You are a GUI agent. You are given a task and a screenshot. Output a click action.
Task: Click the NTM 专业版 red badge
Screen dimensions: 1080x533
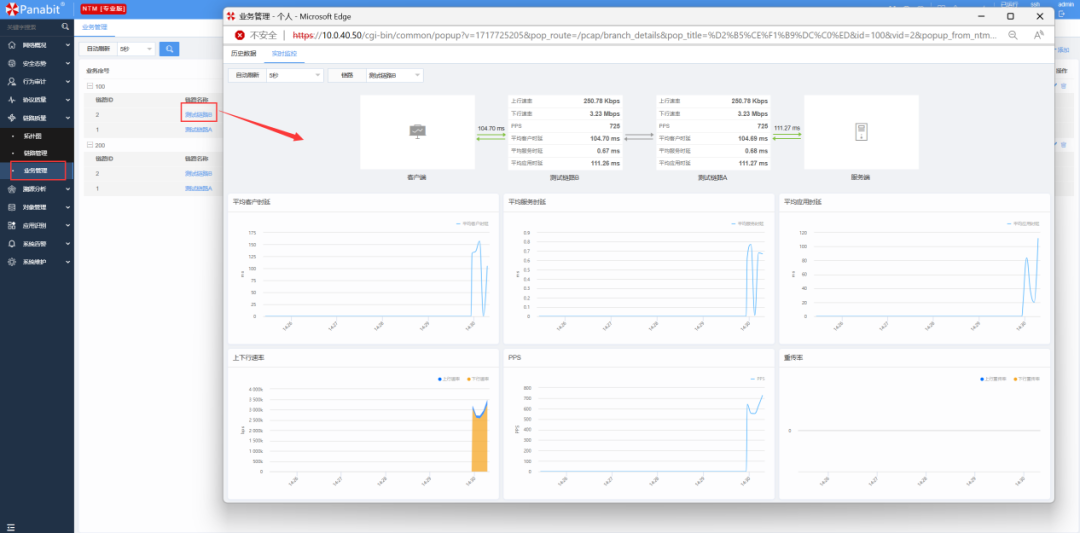tap(101, 8)
